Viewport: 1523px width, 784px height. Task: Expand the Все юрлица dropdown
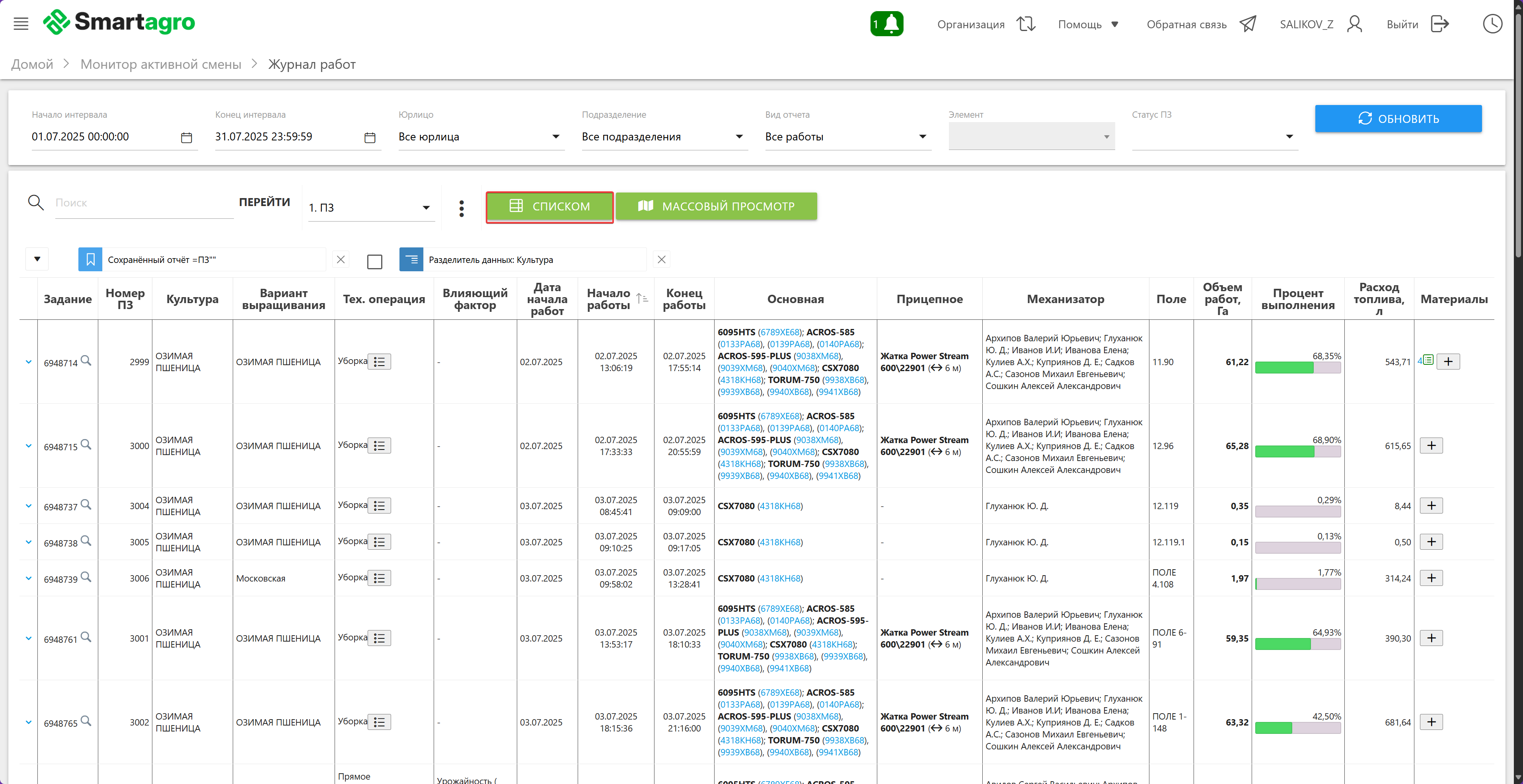[555, 137]
